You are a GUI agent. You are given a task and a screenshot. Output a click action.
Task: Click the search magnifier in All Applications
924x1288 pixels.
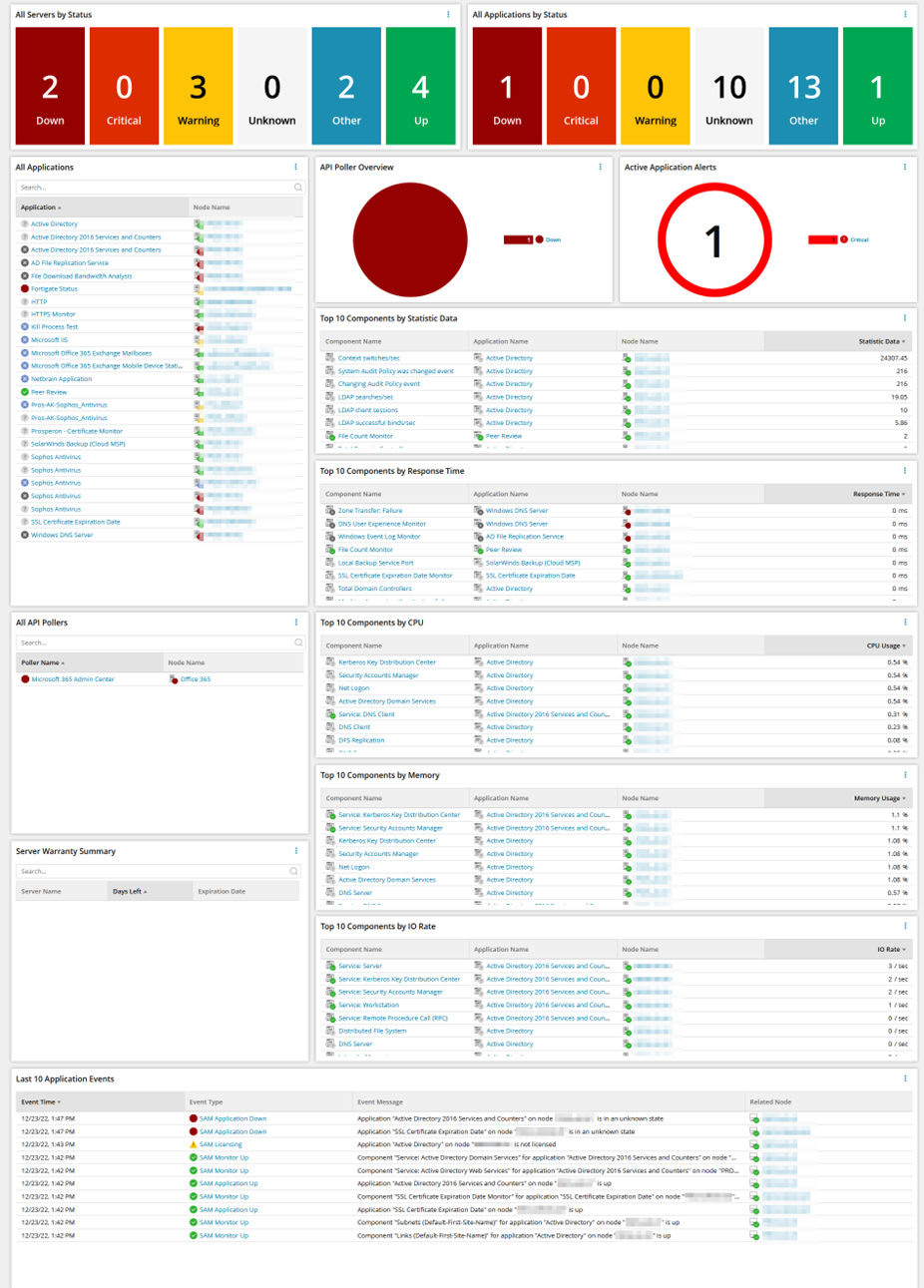tap(297, 188)
